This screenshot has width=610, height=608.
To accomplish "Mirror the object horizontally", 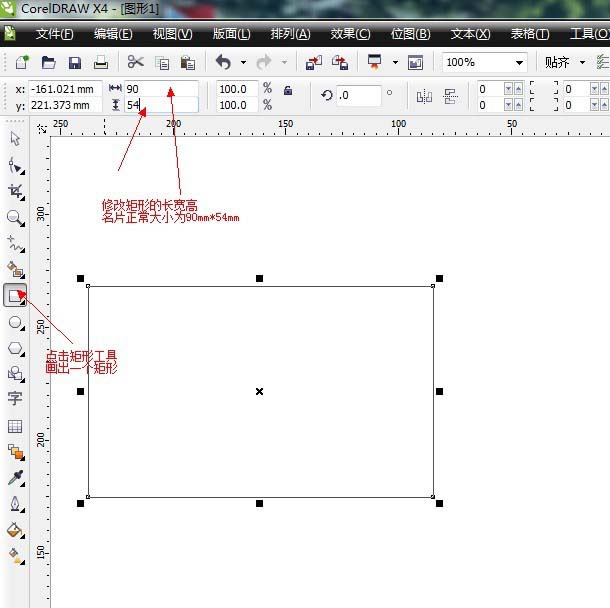I will (x=424, y=96).
